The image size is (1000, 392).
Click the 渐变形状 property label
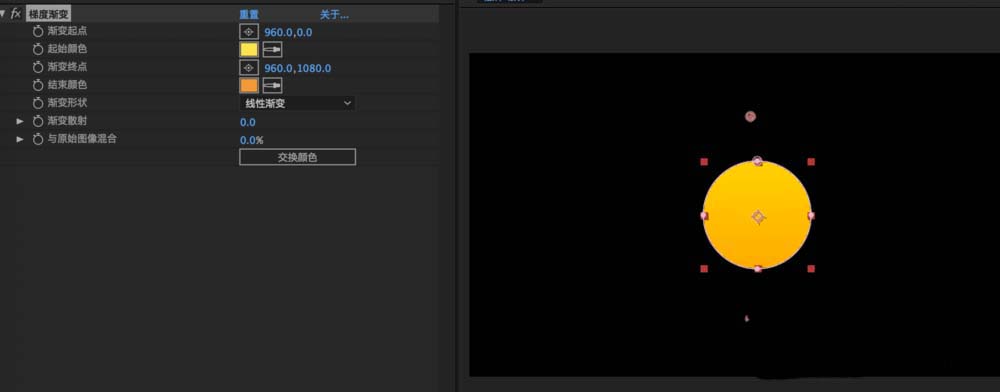pyautogui.click(x=67, y=103)
